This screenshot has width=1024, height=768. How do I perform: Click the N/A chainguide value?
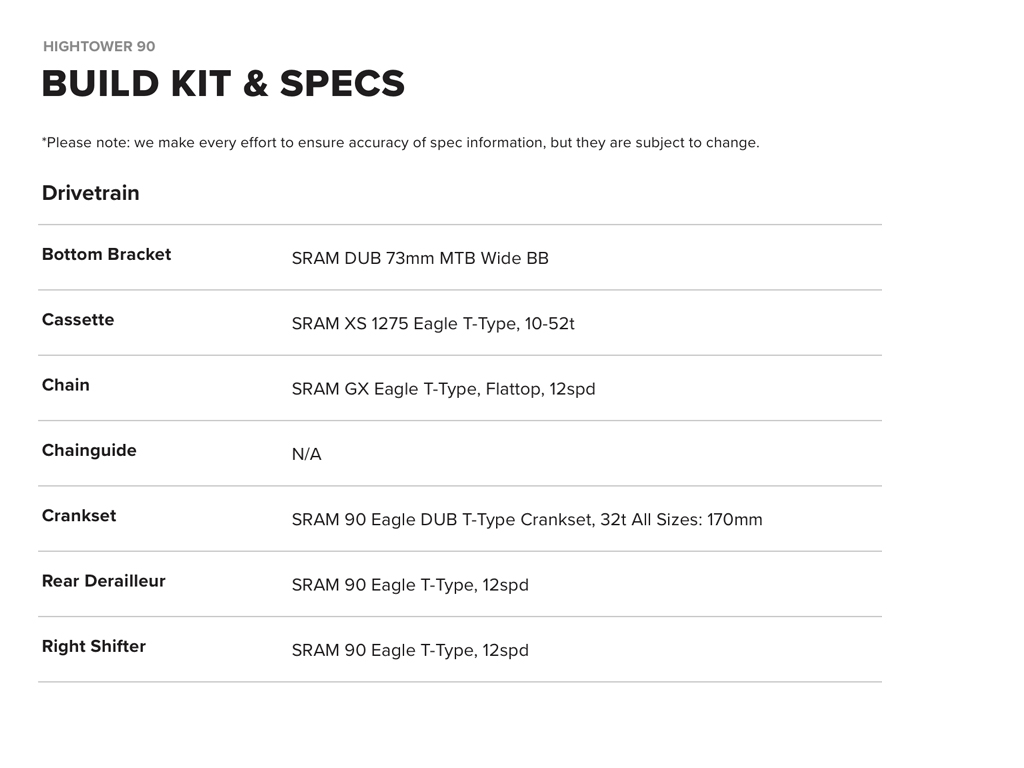[306, 455]
